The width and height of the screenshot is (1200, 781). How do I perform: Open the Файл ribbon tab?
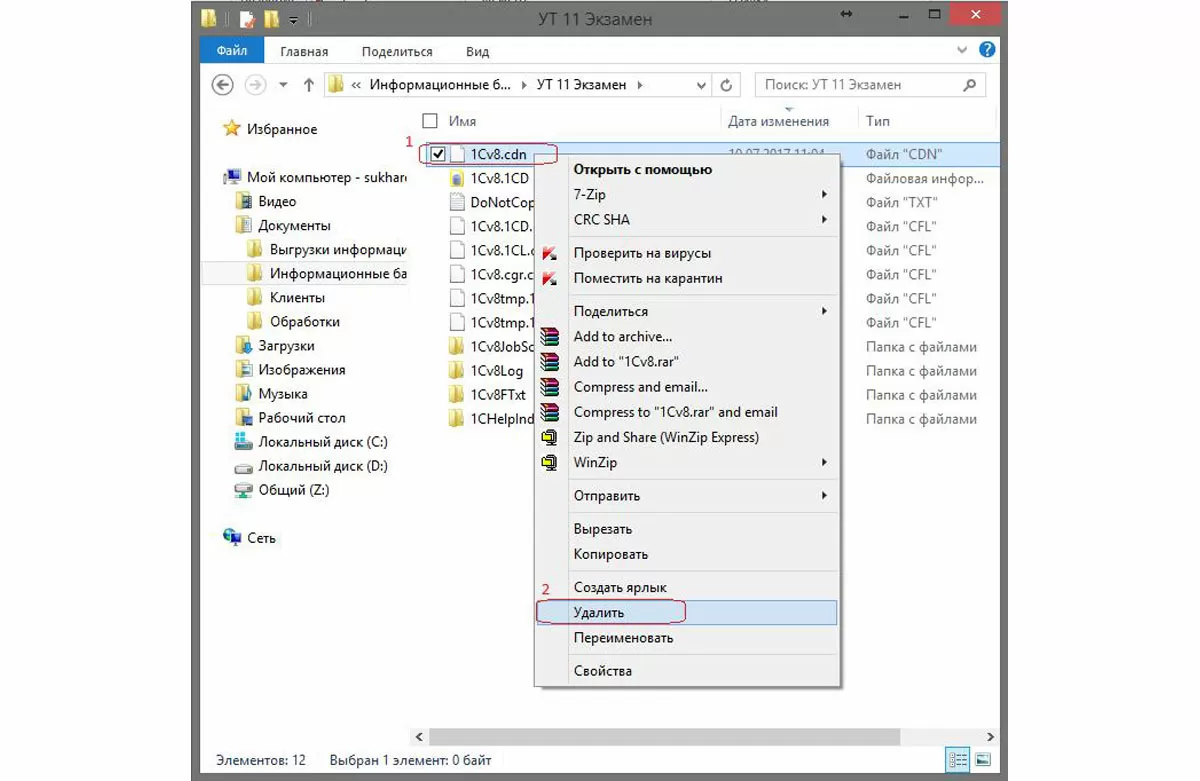(x=232, y=51)
